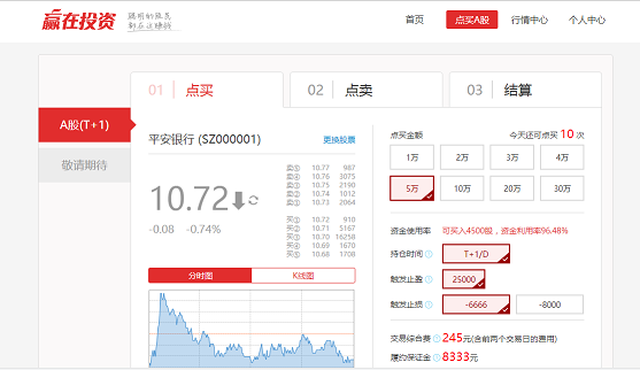This screenshot has height=370, width=640.
Task: Switch to the 02 点卖 tab
Action: [x=366, y=90]
